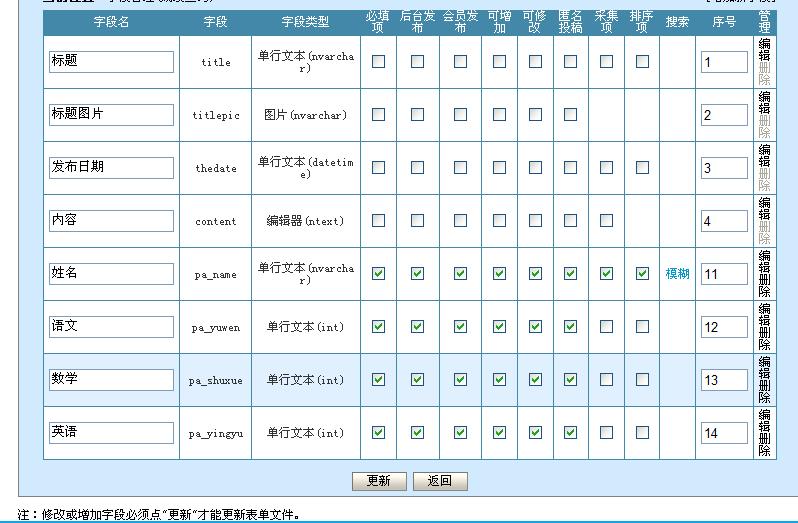
Task: Select the 序号 box showing 2
Action: coord(724,115)
